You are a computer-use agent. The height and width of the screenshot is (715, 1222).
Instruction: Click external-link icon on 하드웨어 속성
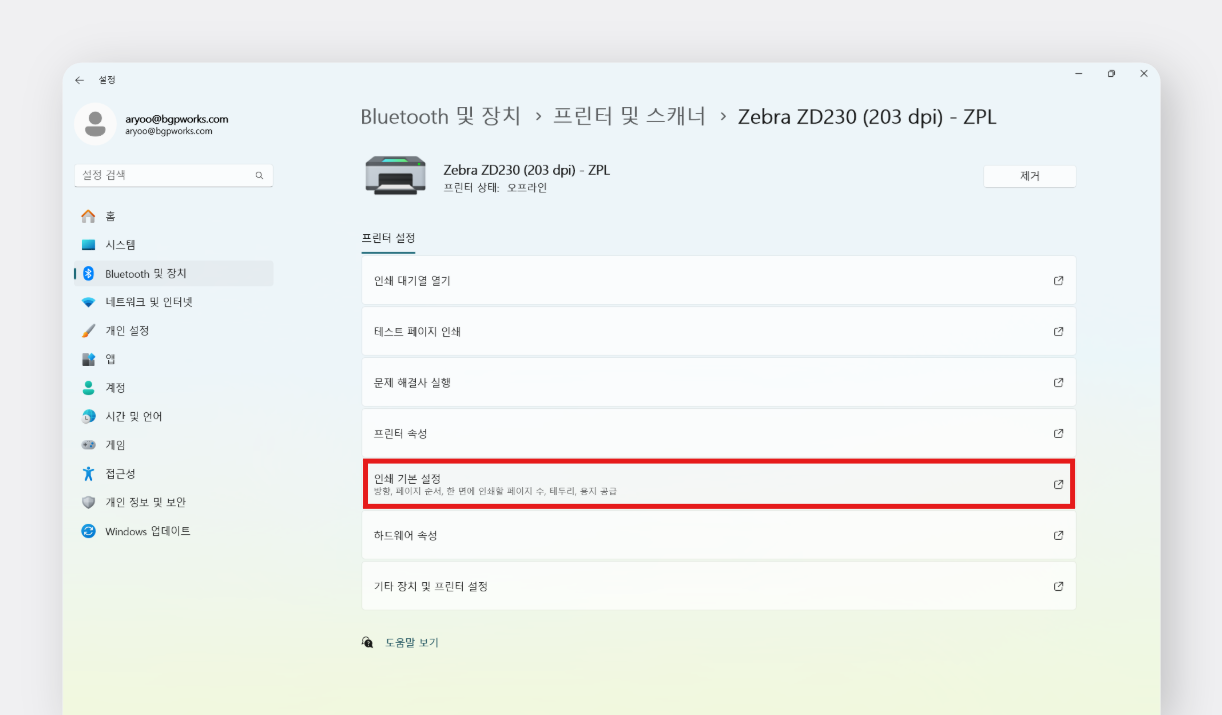1058,536
